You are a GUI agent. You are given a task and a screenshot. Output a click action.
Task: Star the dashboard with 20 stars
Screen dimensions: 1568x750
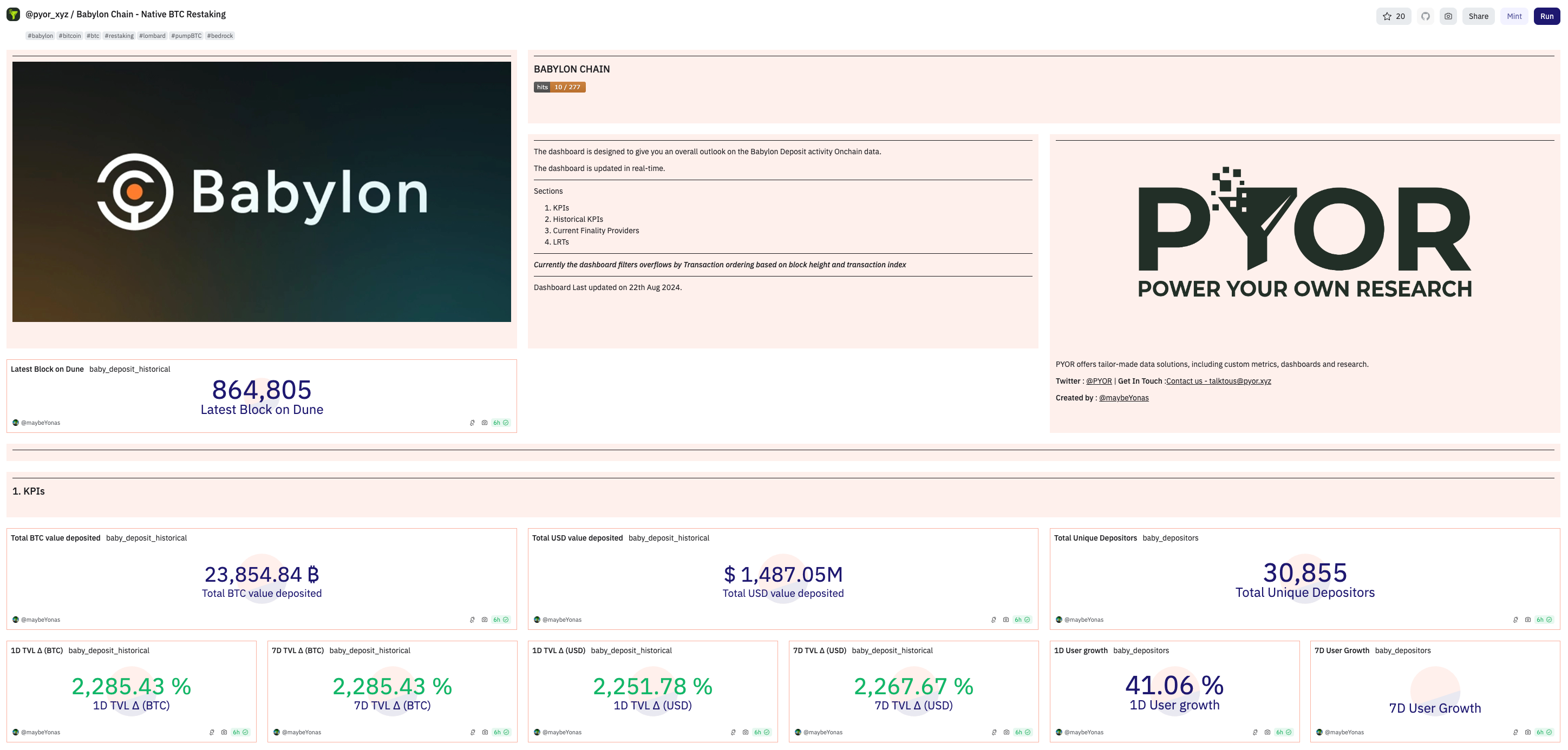(1393, 16)
